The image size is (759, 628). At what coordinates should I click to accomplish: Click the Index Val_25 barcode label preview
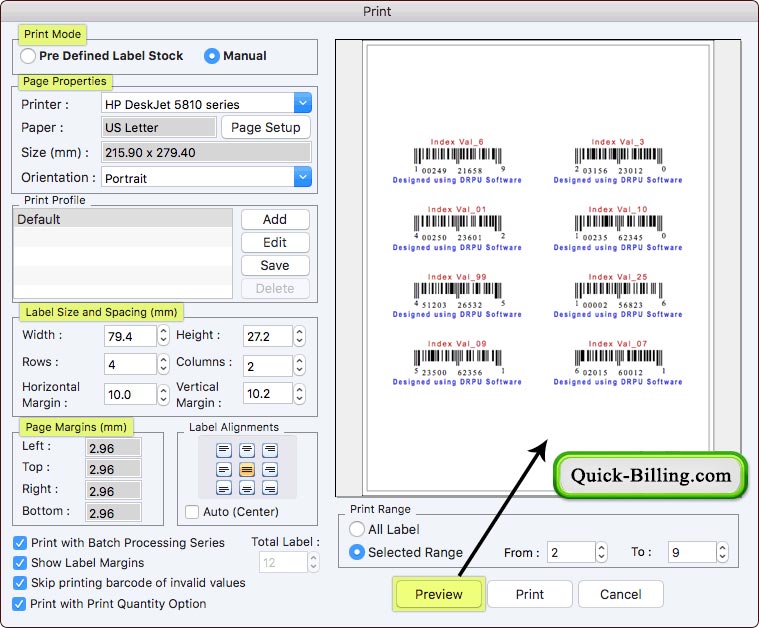coord(618,295)
